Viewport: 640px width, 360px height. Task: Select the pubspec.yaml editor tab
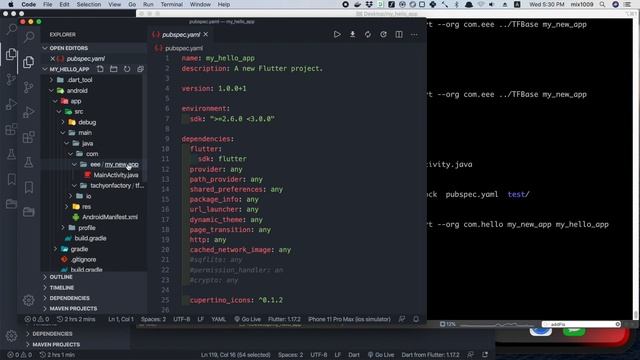pos(181,35)
